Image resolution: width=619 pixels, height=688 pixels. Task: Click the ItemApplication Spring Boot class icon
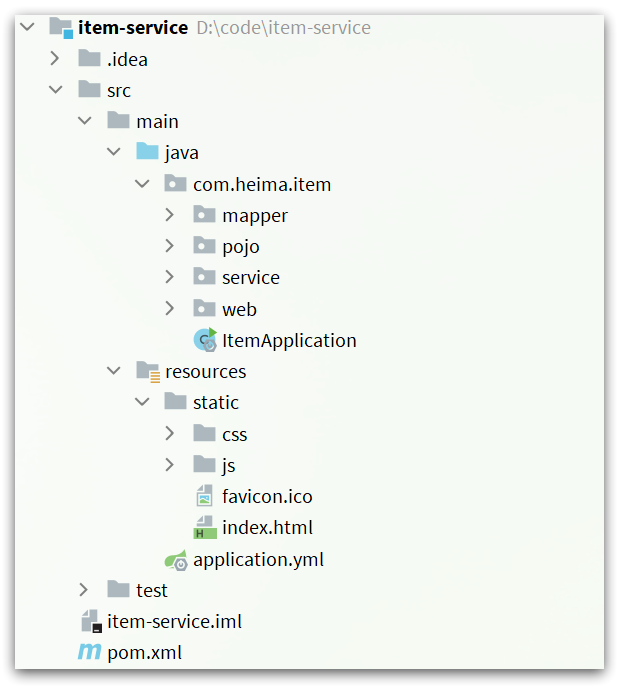(205, 340)
